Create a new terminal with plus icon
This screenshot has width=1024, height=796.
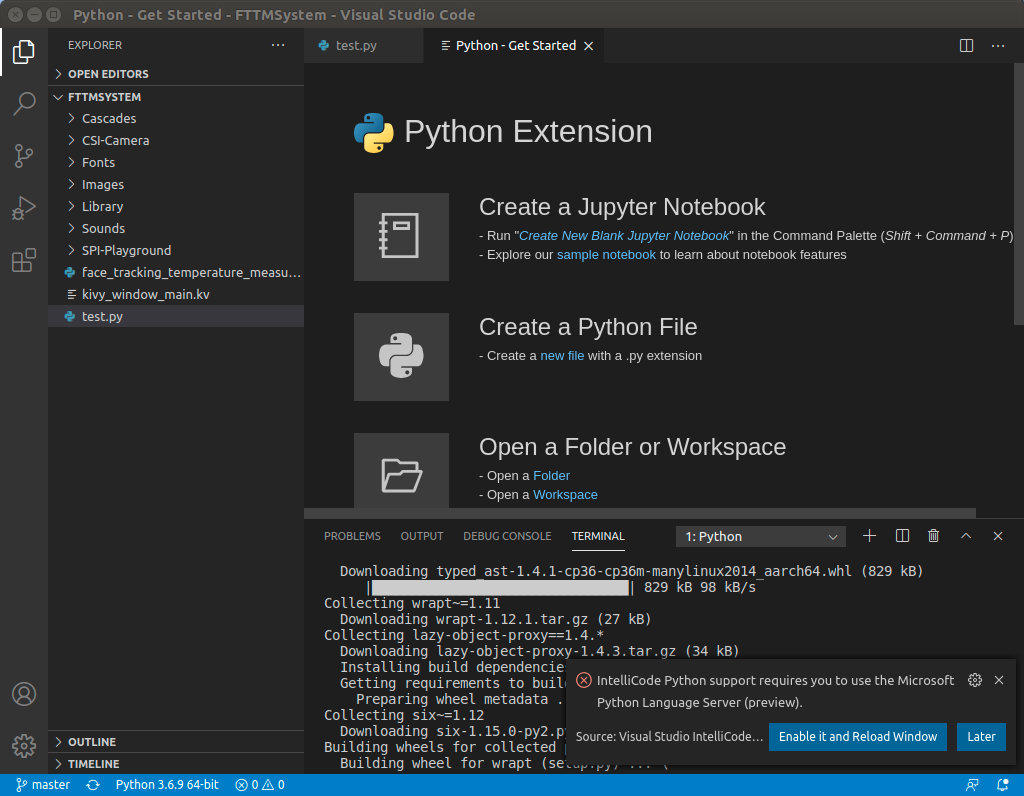coord(869,536)
